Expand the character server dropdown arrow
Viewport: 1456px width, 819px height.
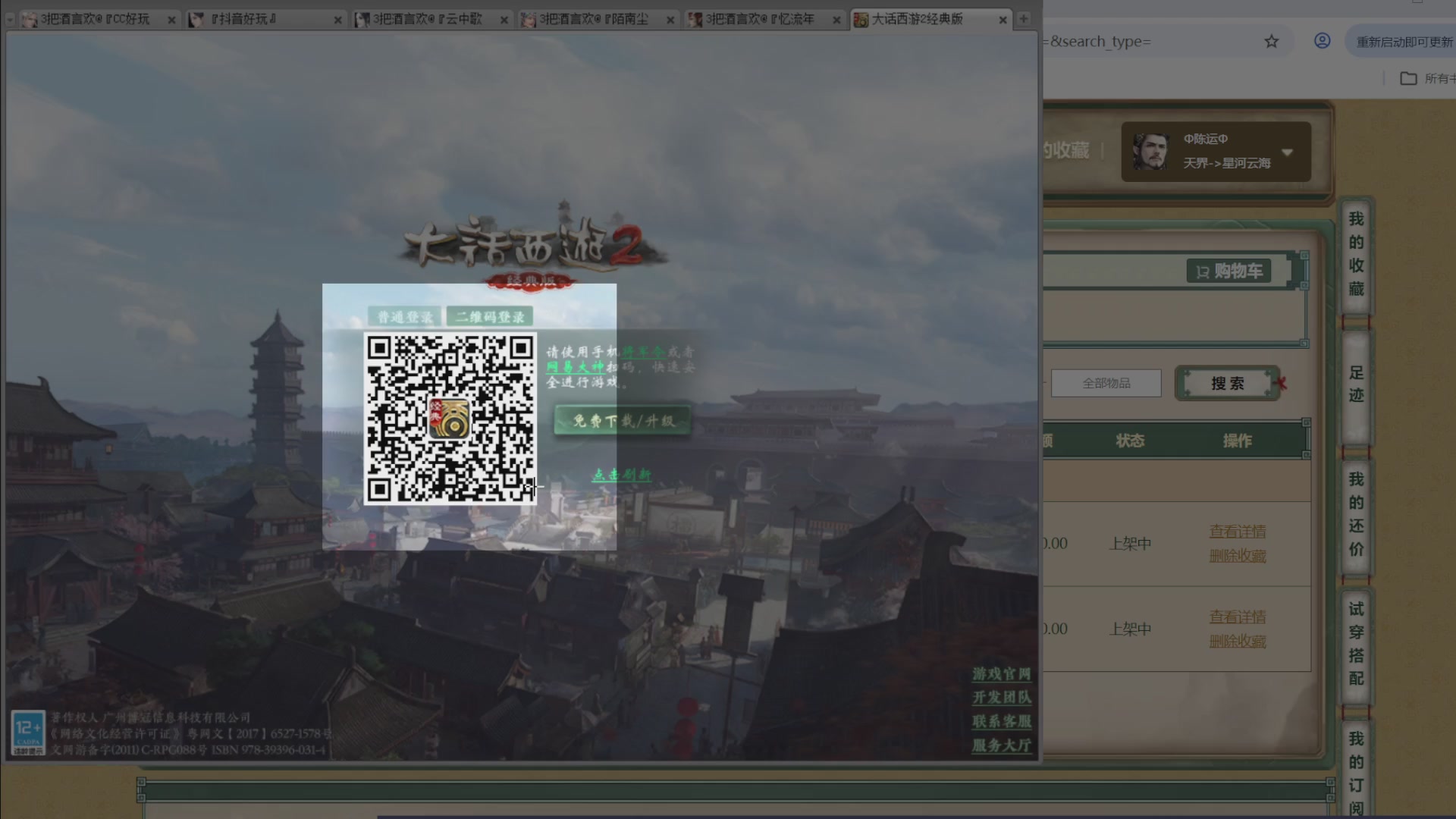[x=1287, y=152]
